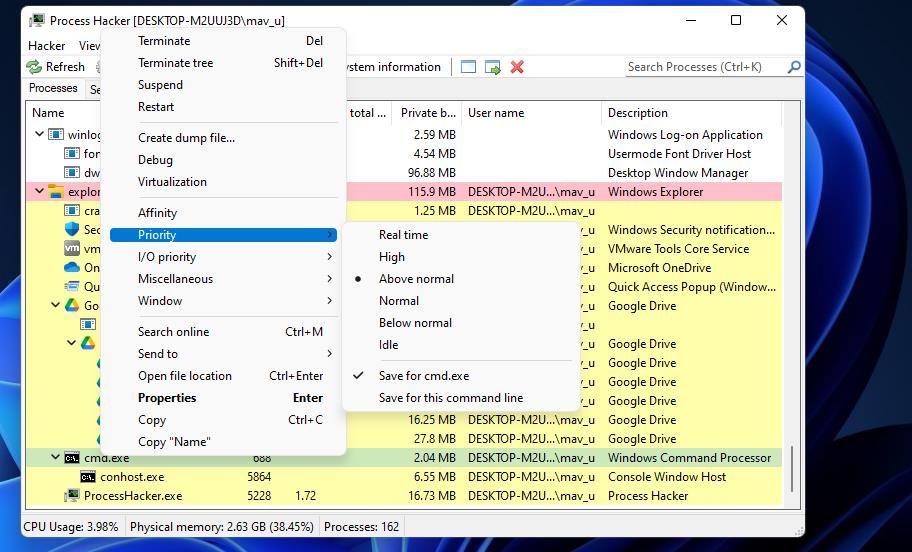912x552 pixels.
Task: Set priority to High
Action: tap(392, 257)
